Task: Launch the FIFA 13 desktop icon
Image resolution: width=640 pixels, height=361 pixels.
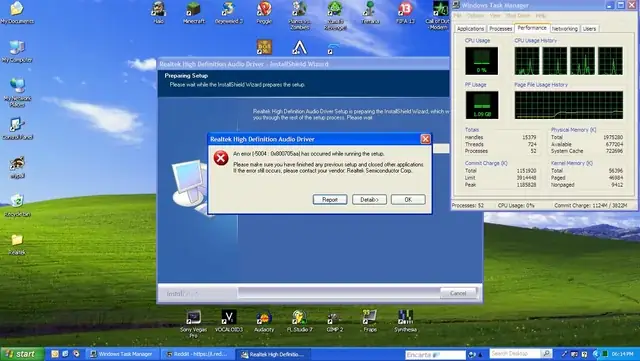Action: click(405, 12)
